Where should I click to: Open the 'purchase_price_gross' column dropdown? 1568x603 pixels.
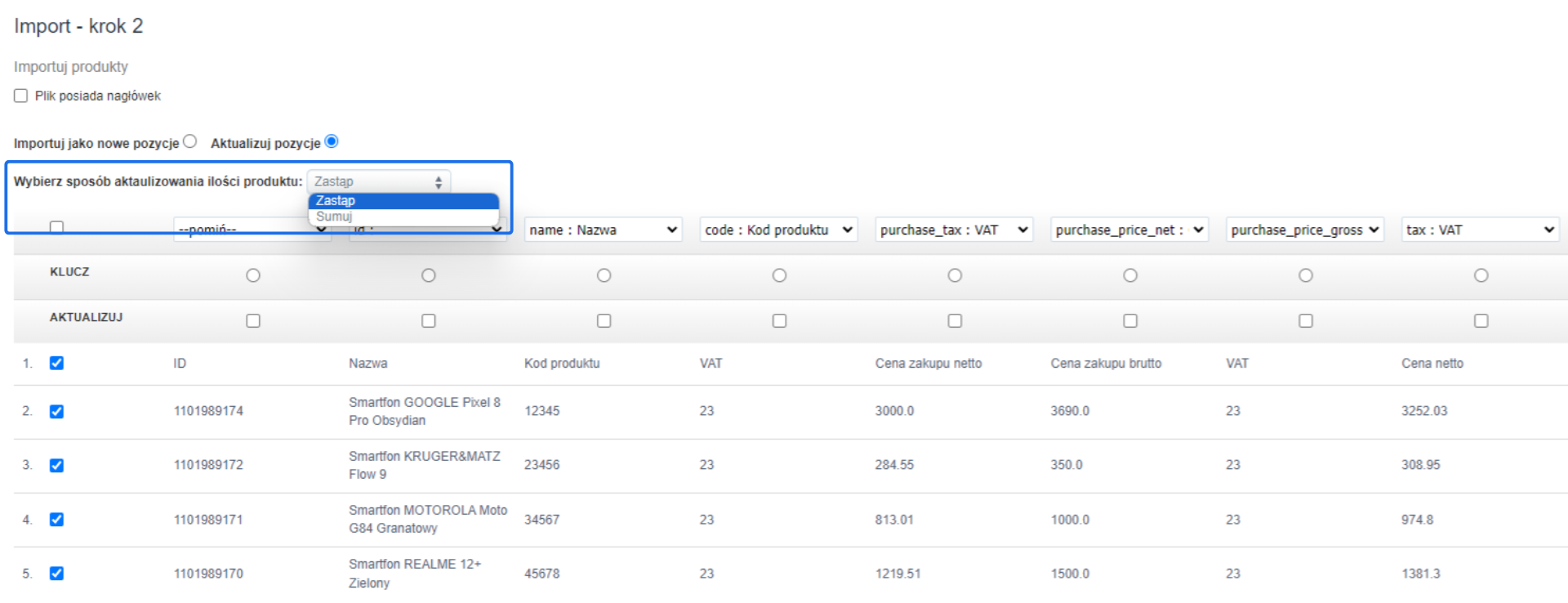pos(1305,230)
